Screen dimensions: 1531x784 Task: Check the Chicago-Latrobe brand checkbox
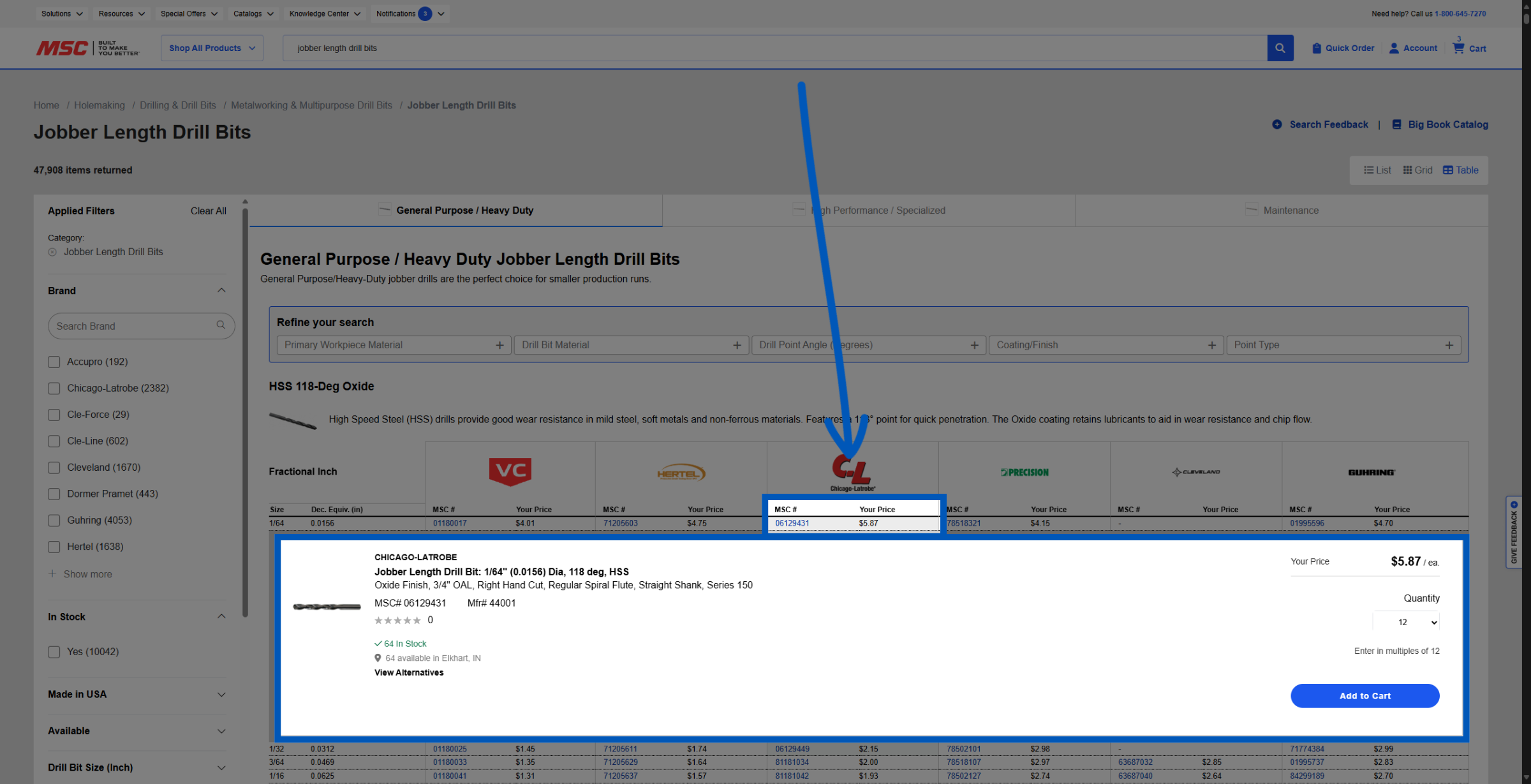tap(54, 388)
